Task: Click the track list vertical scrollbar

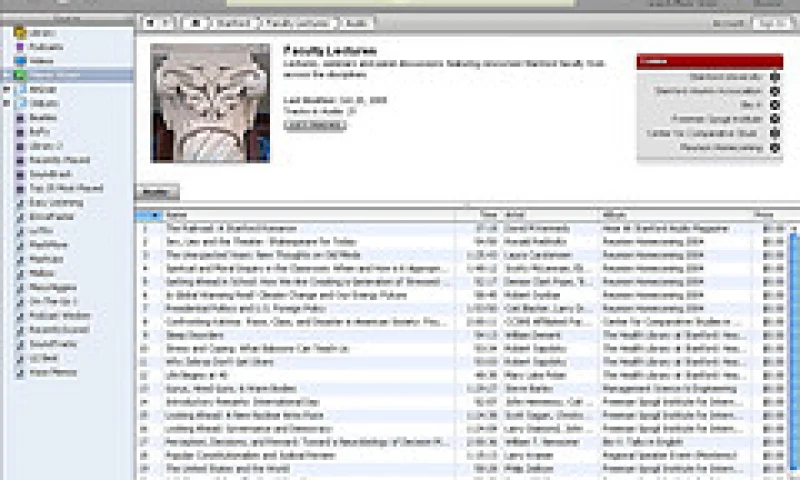Action: 794,350
